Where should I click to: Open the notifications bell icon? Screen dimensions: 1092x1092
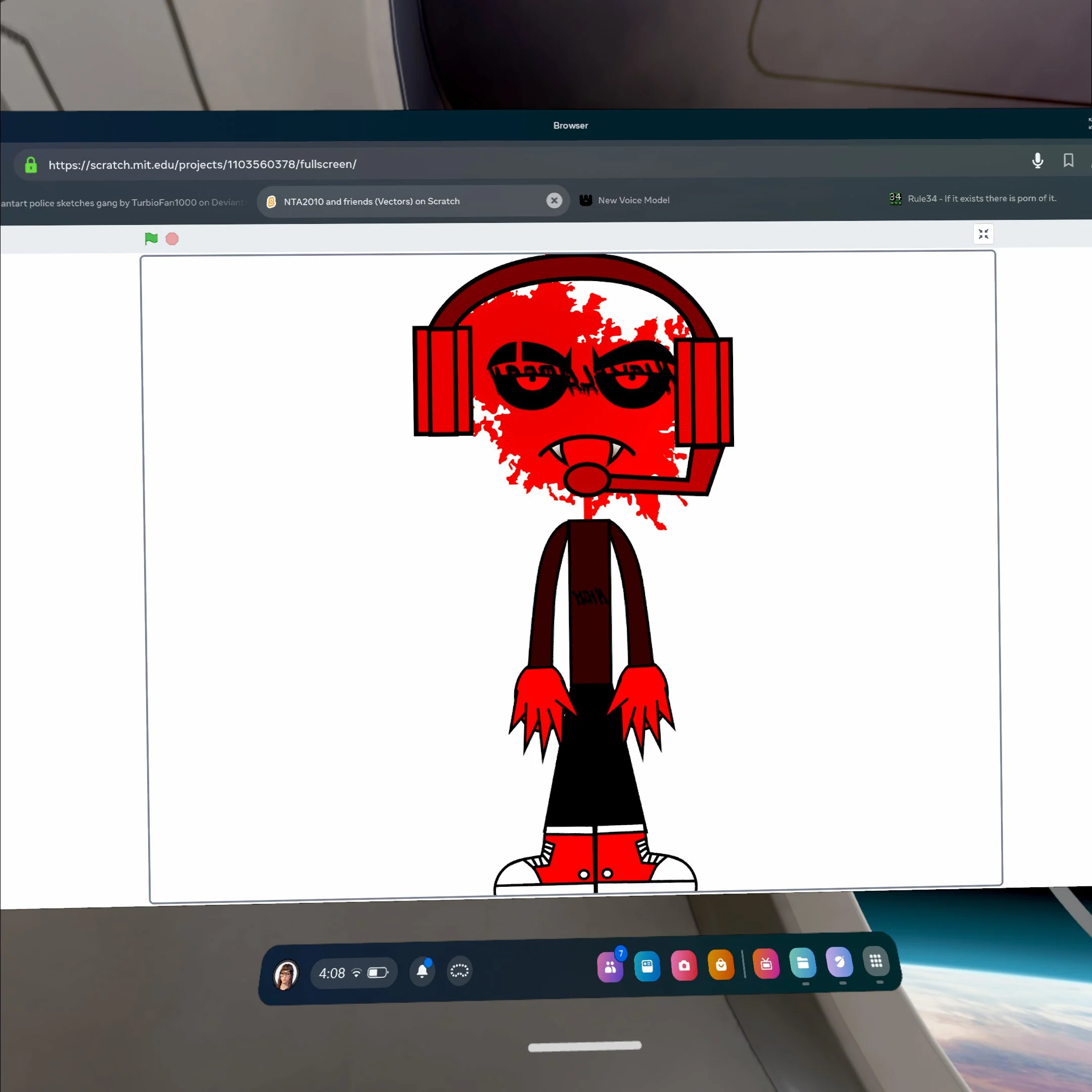422,971
